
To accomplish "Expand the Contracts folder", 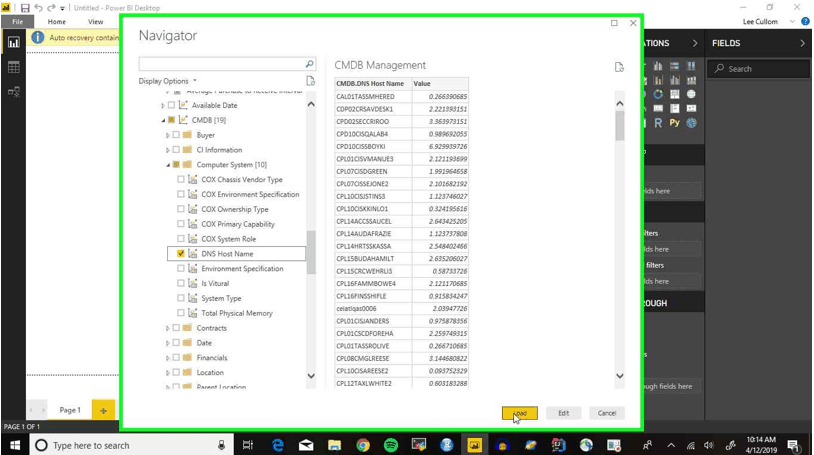I will 167,328.
